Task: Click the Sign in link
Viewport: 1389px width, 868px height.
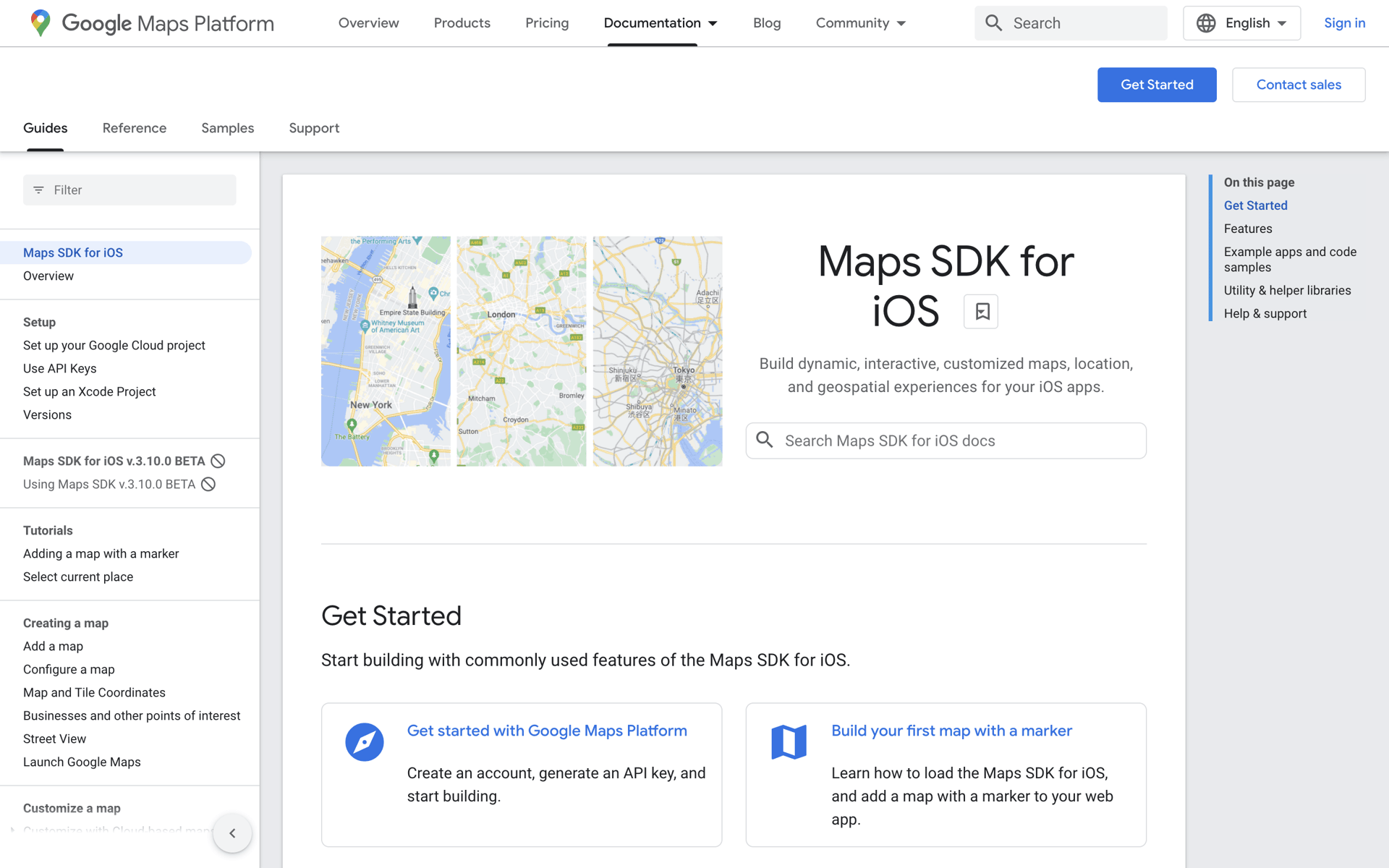Action: [x=1345, y=23]
